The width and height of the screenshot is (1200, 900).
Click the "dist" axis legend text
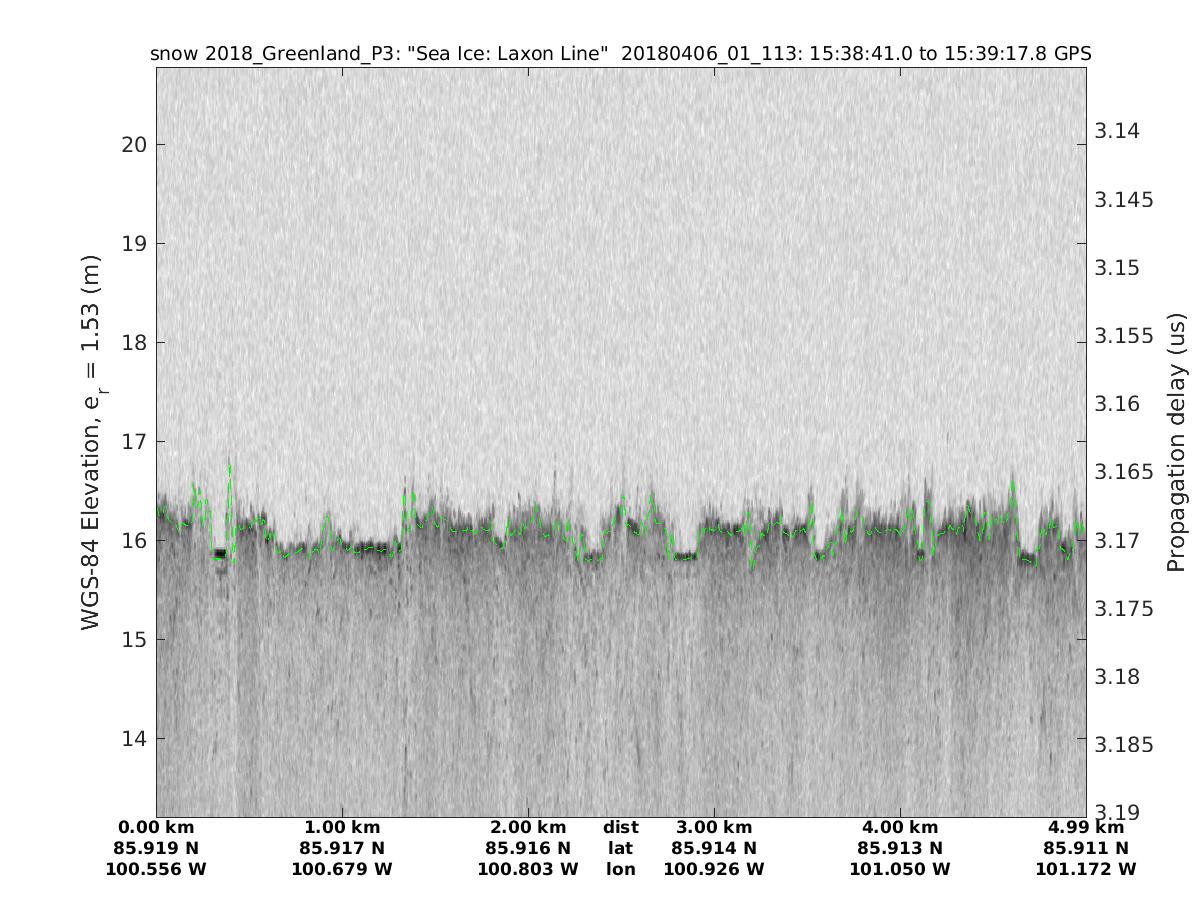[620, 828]
